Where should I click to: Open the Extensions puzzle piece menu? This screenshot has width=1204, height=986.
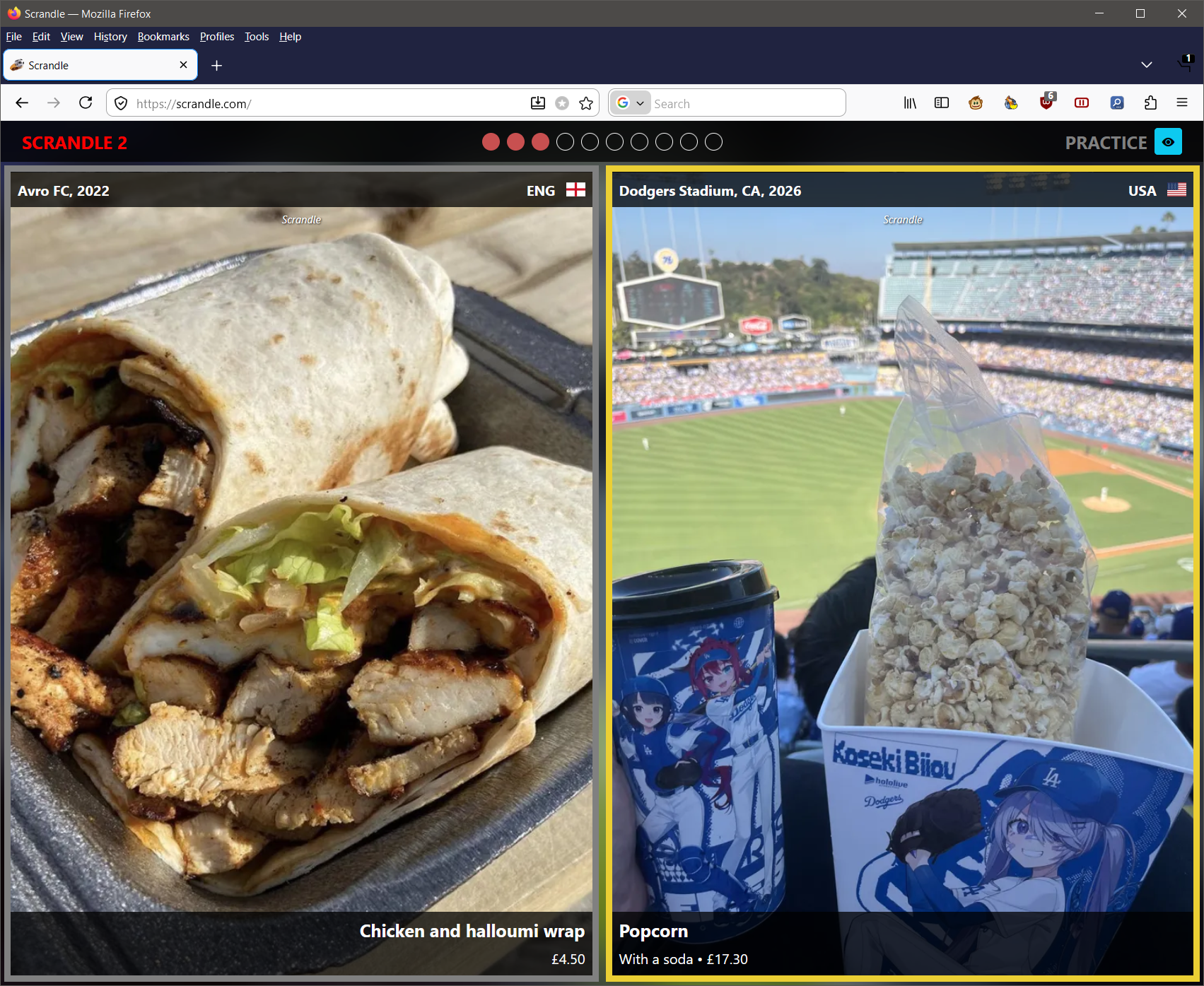pyautogui.click(x=1150, y=103)
